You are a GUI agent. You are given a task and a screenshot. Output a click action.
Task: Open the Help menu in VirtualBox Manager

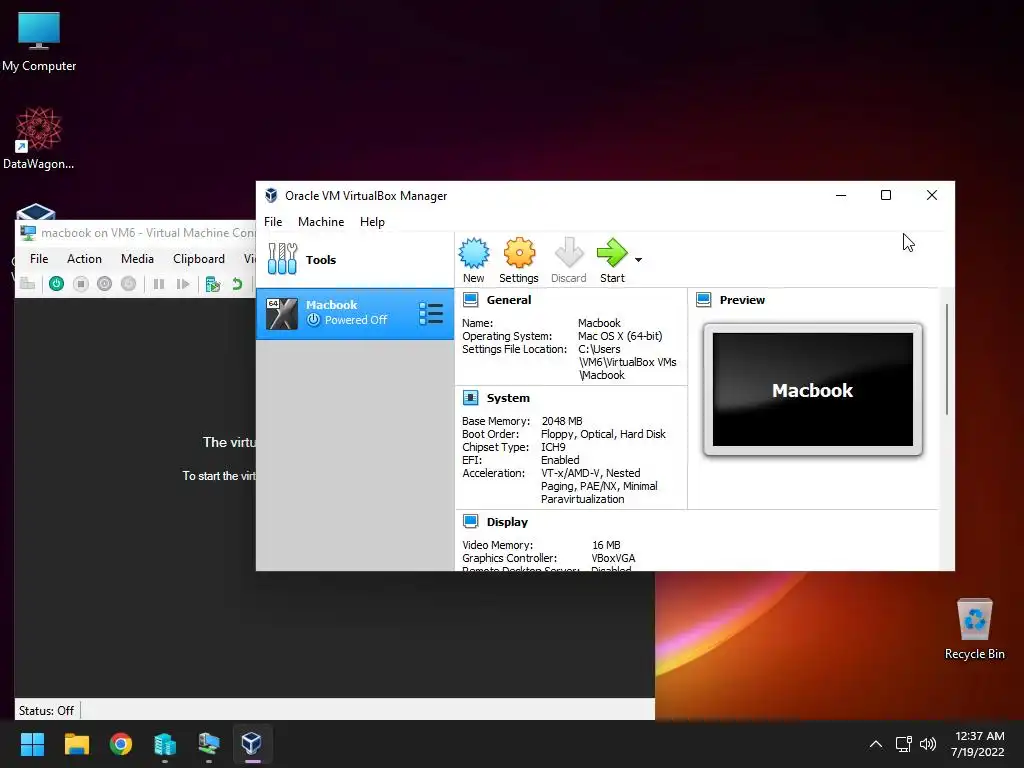(x=372, y=222)
